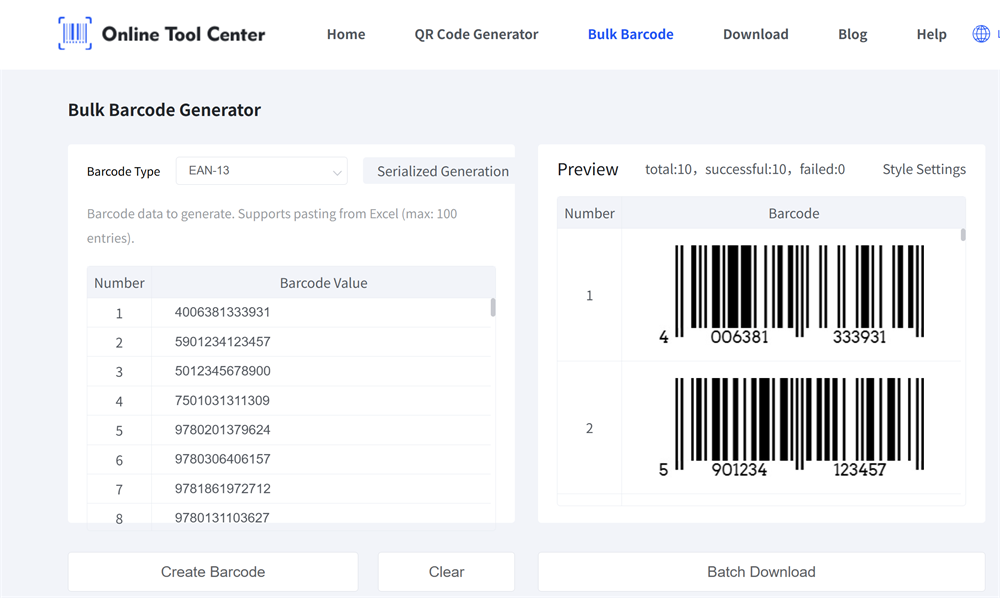
Task: Open the language selector globe icon
Action: click(x=980, y=33)
